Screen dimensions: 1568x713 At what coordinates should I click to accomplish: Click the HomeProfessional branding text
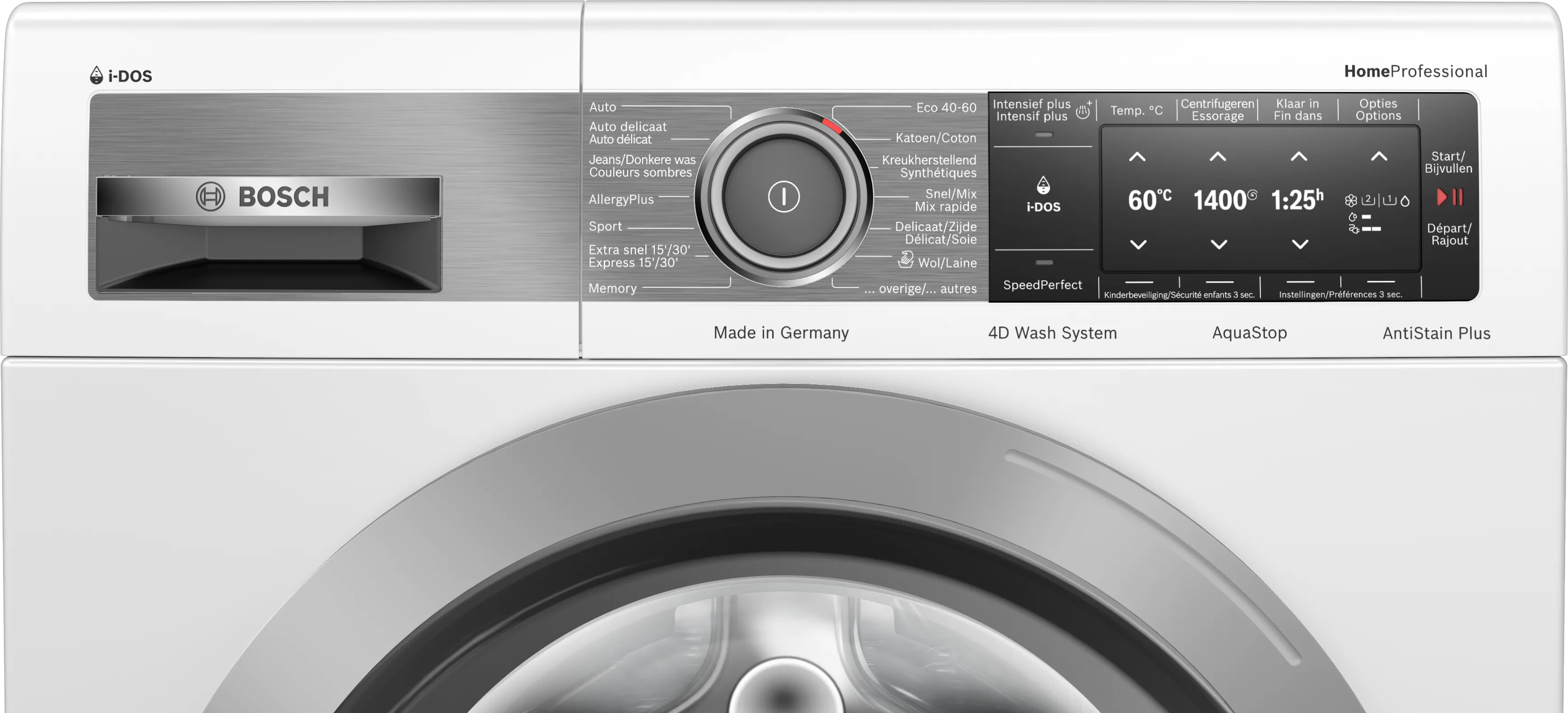pyautogui.click(x=1416, y=72)
